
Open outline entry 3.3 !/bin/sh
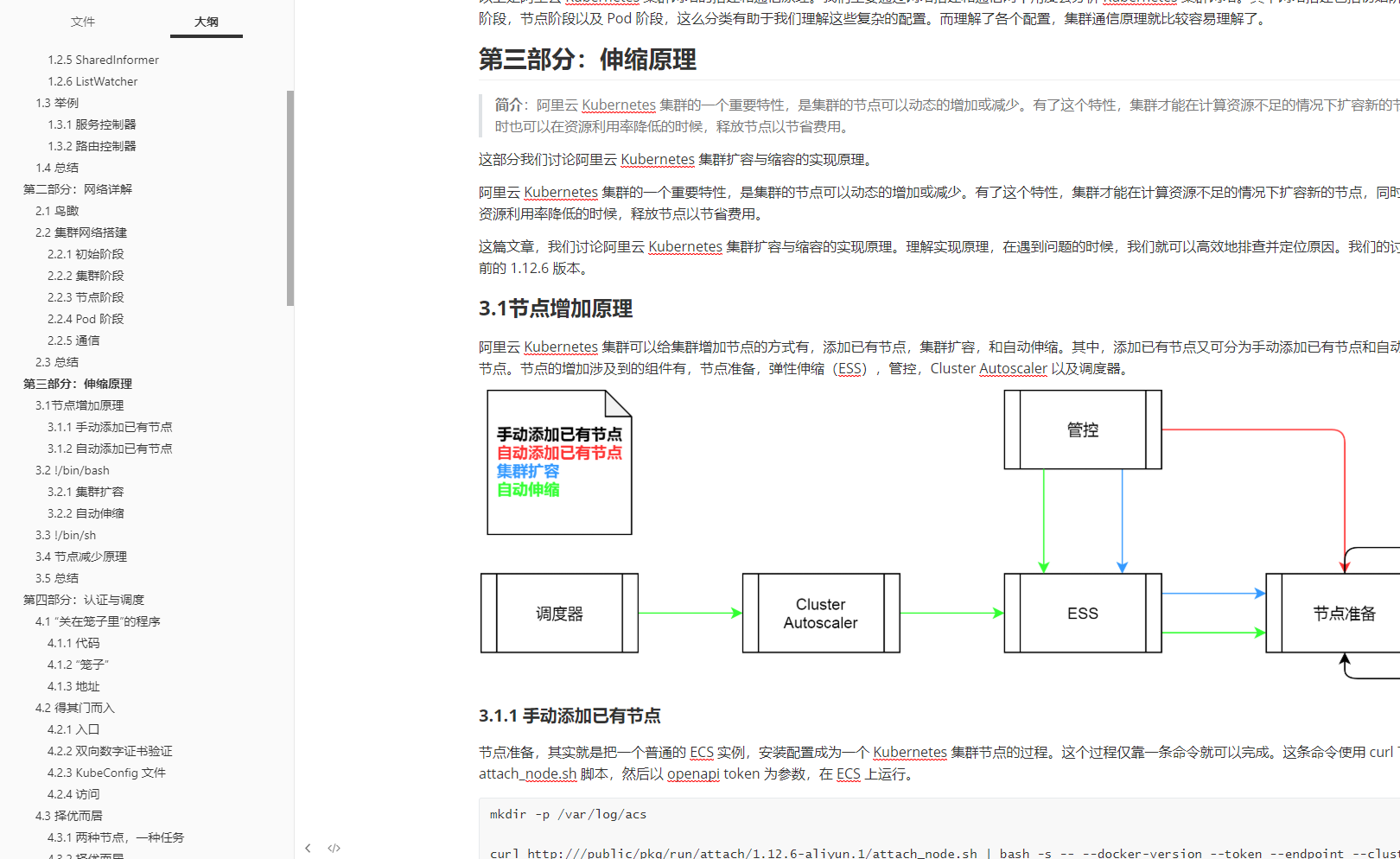point(66,535)
